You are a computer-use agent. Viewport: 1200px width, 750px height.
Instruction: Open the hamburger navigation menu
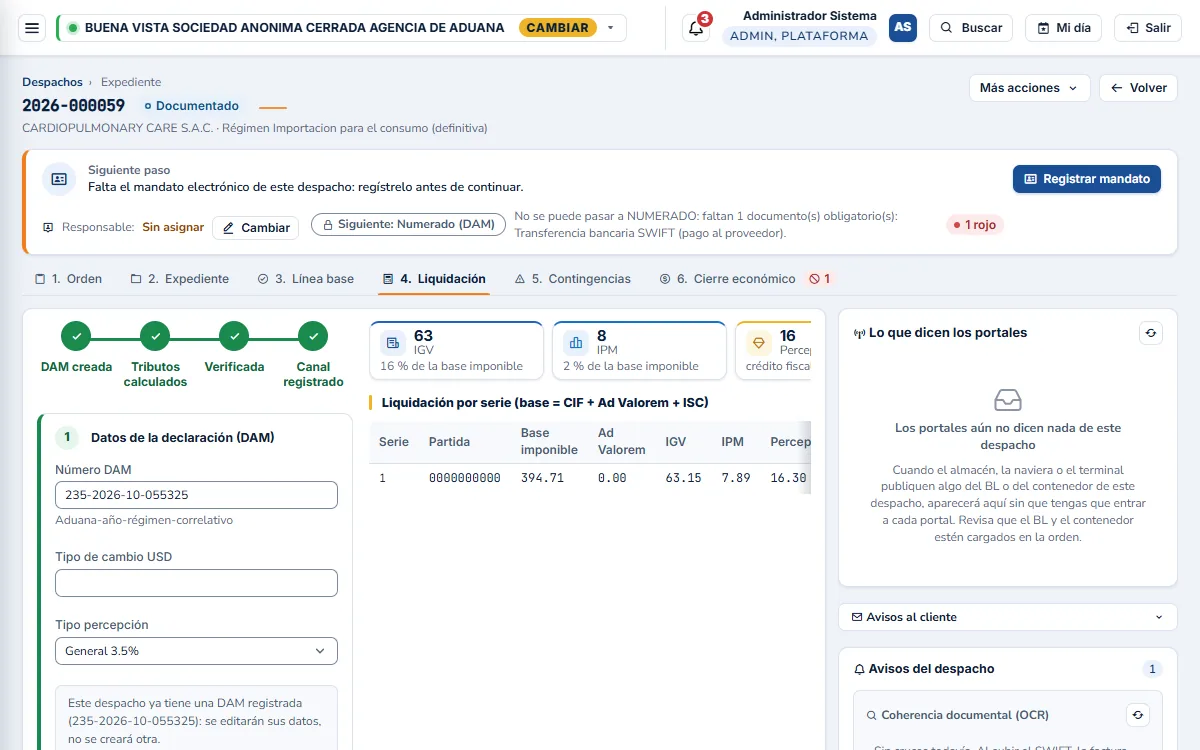coord(32,28)
